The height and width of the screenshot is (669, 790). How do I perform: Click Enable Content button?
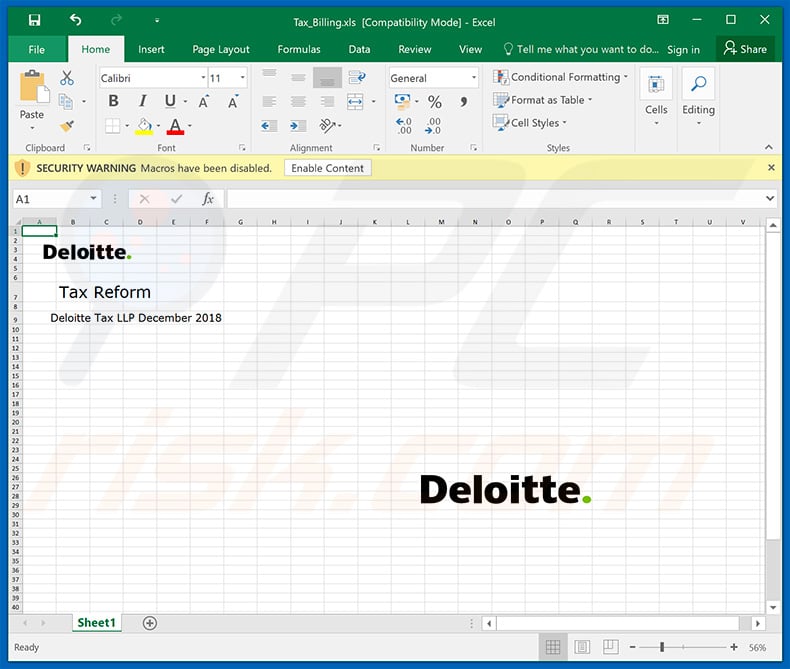(x=327, y=168)
